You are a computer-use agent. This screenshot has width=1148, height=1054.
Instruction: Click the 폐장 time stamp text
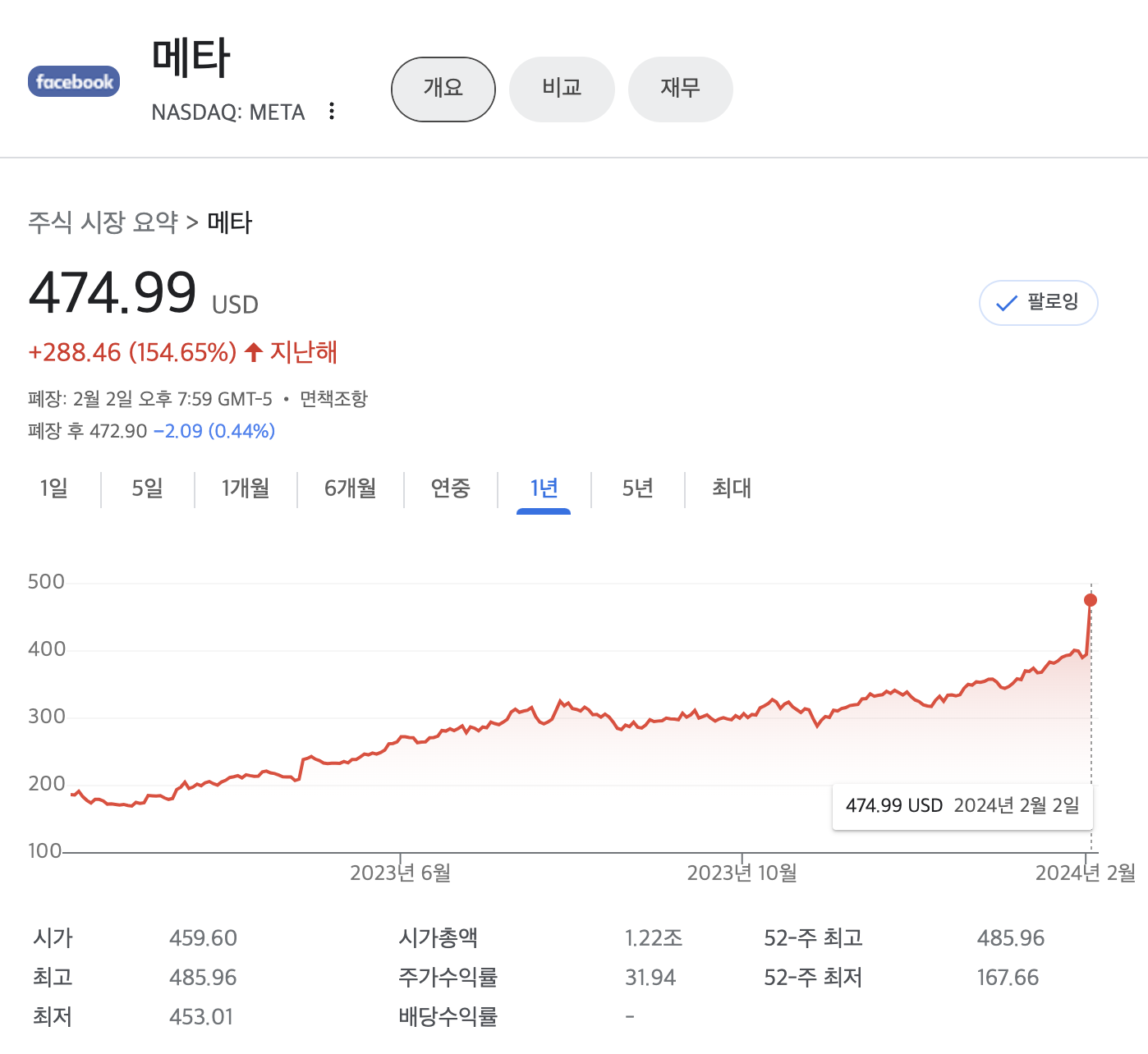pos(150,399)
